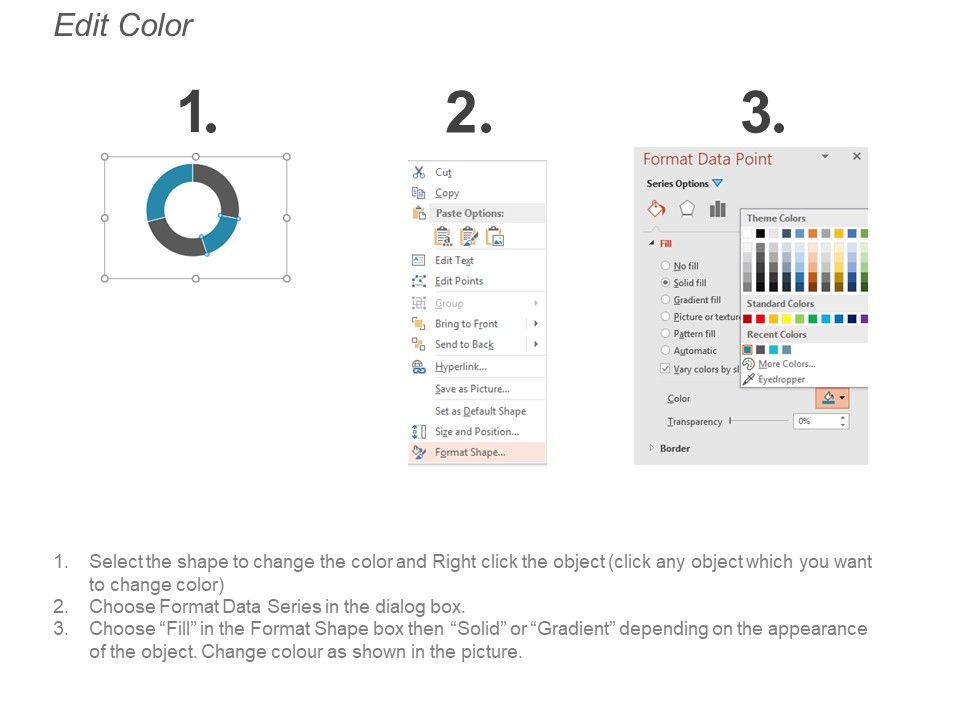Choose the Paste as Picture icon
Screen dimensions: 960x720
pos(494,236)
